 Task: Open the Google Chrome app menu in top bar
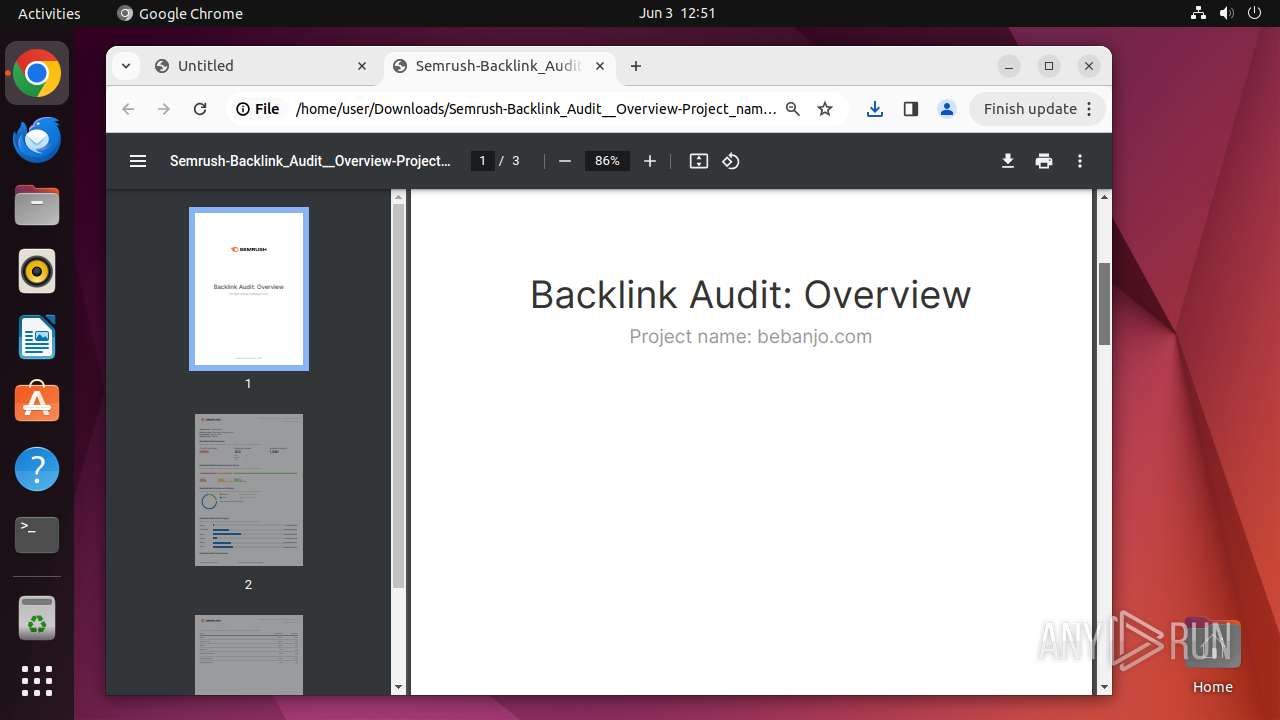[180, 13]
